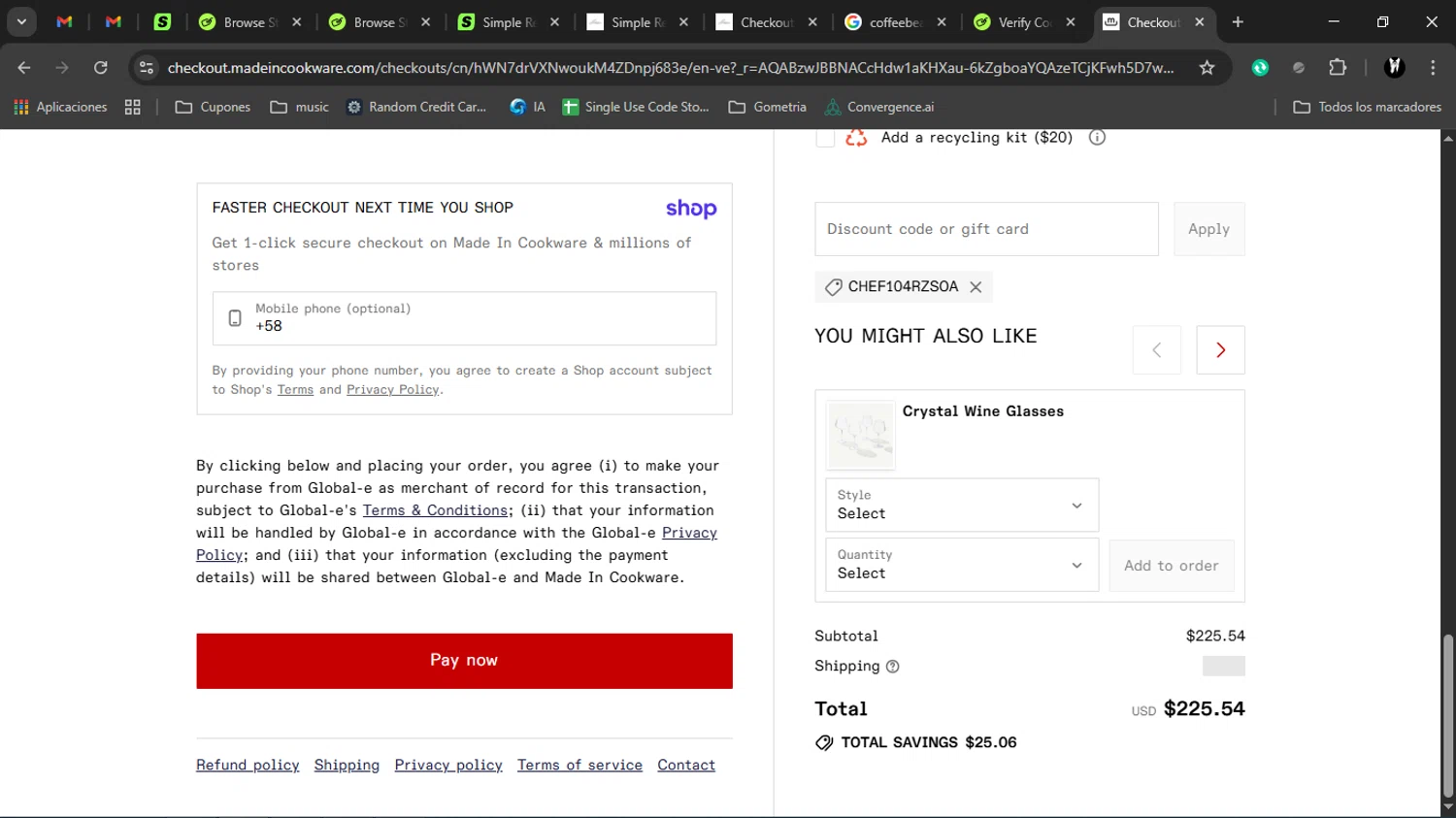Open Shop's Terms link
This screenshot has width=1456, height=818.
295,390
